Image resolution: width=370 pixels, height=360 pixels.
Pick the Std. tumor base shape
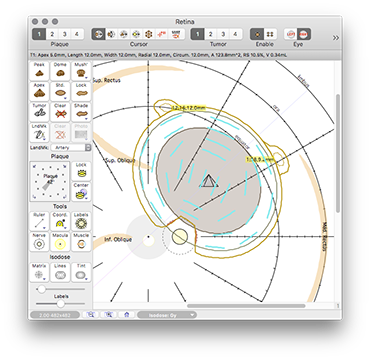pos(60,91)
